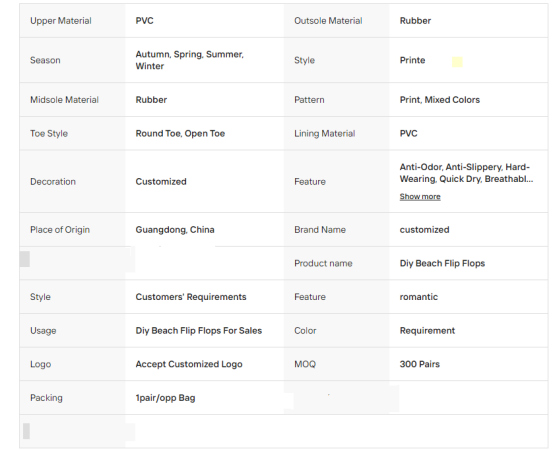Click the Outsole Material label
The height and width of the screenshot is (450, 554).
[328, 20]
